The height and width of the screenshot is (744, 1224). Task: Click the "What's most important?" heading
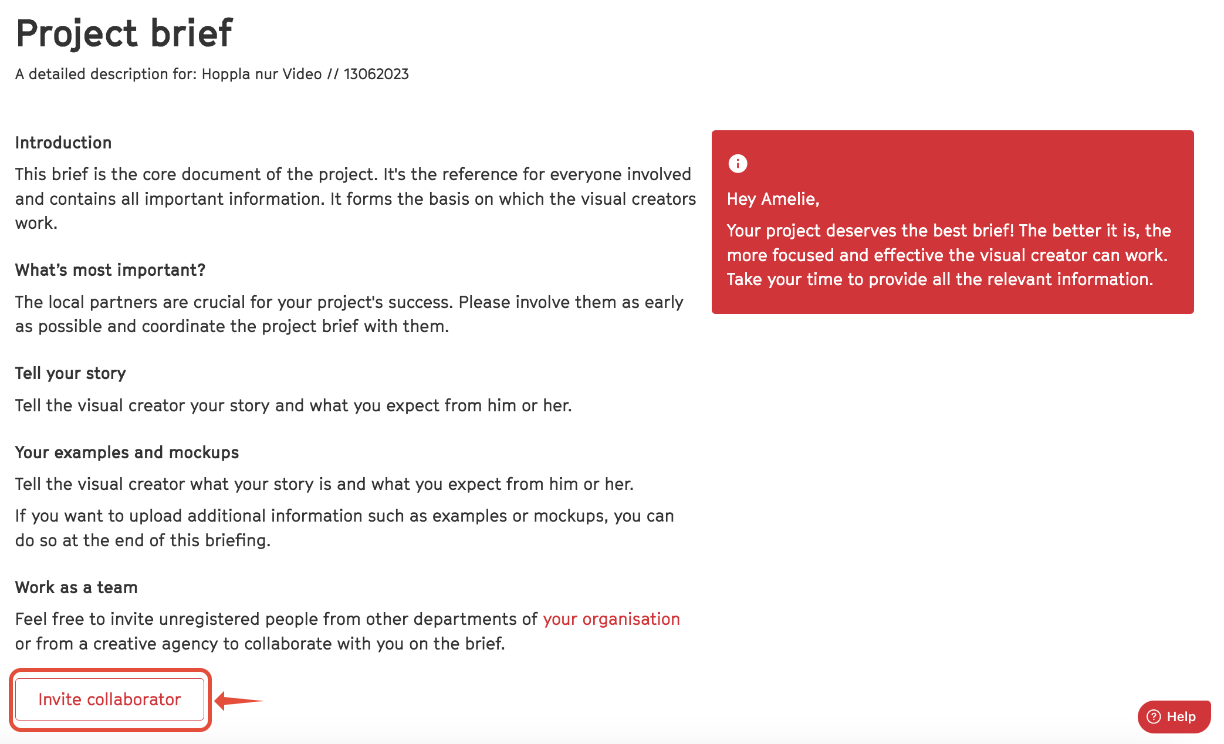click(110, 270)
